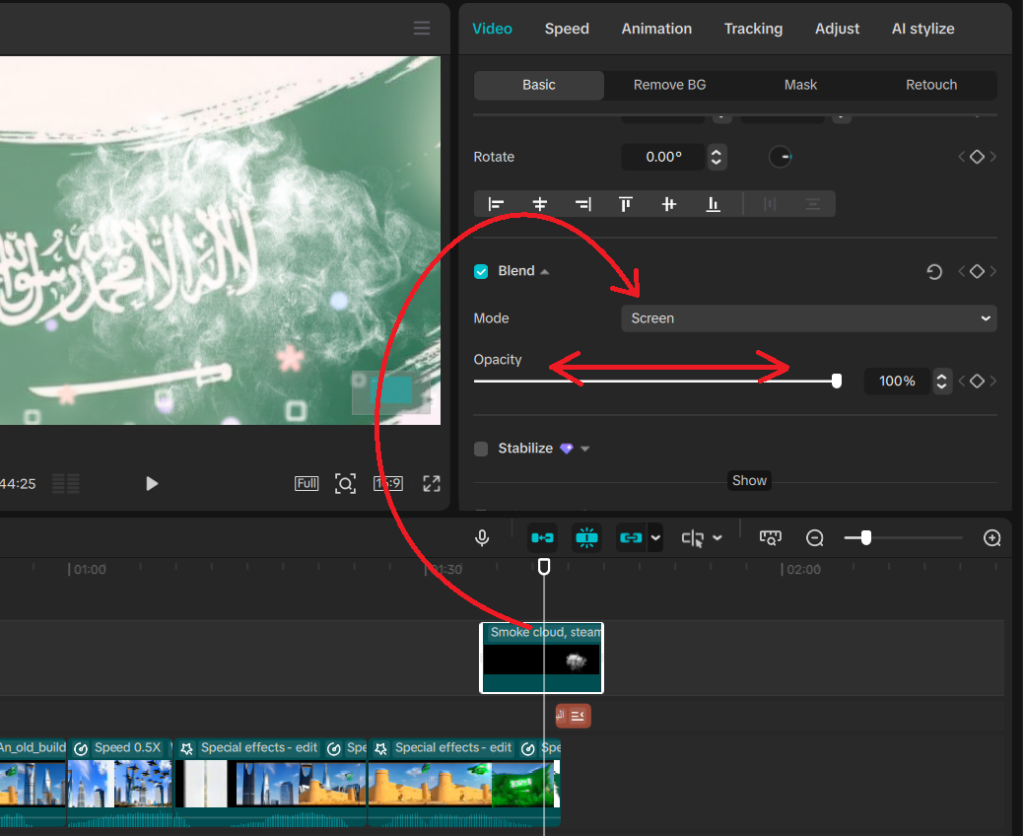The width and height of the screenshot is (1024, 836).
Task: Open the preview panel hamburger menu
Action: pos(422,29)
